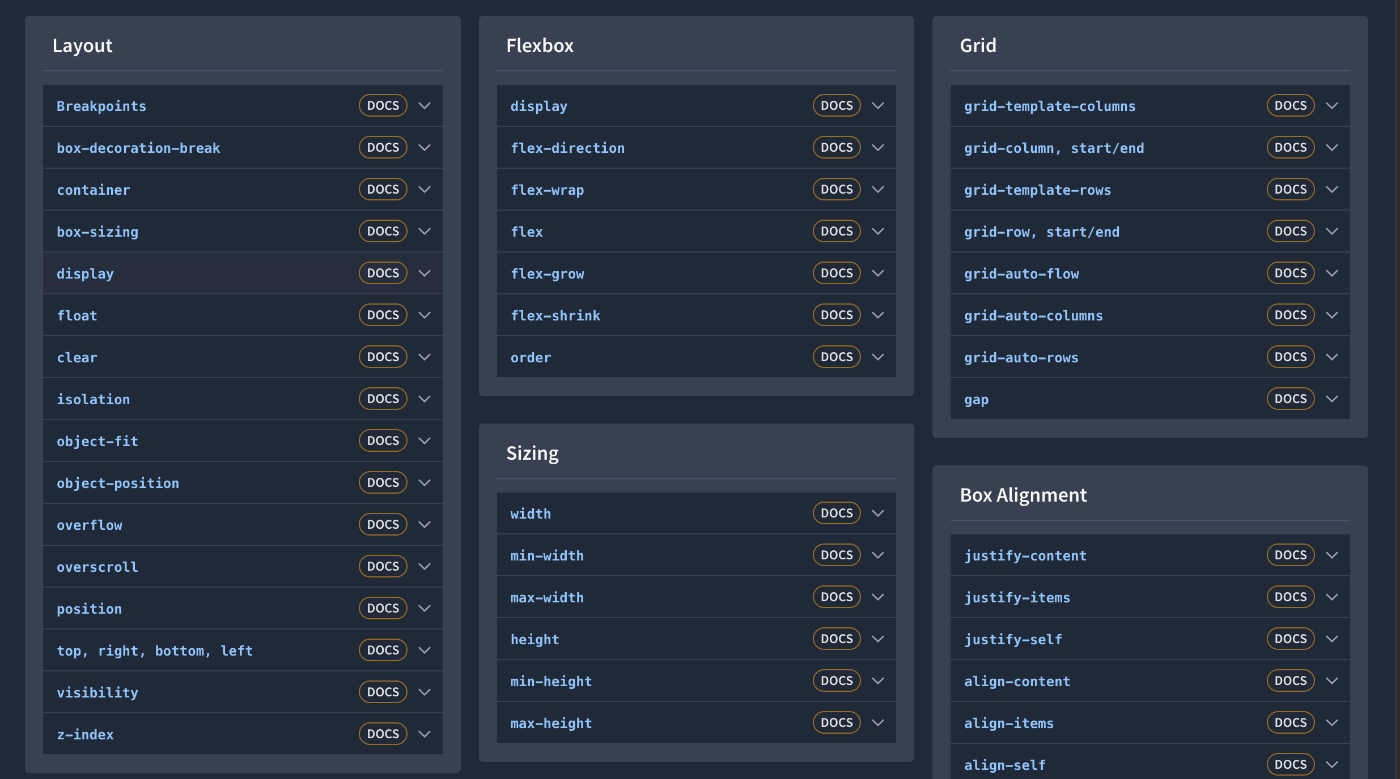This screenshot has width=1400, height=779.
Task: Expand the max-height entry
Action: pyautogui.click(x=878, y=722)
